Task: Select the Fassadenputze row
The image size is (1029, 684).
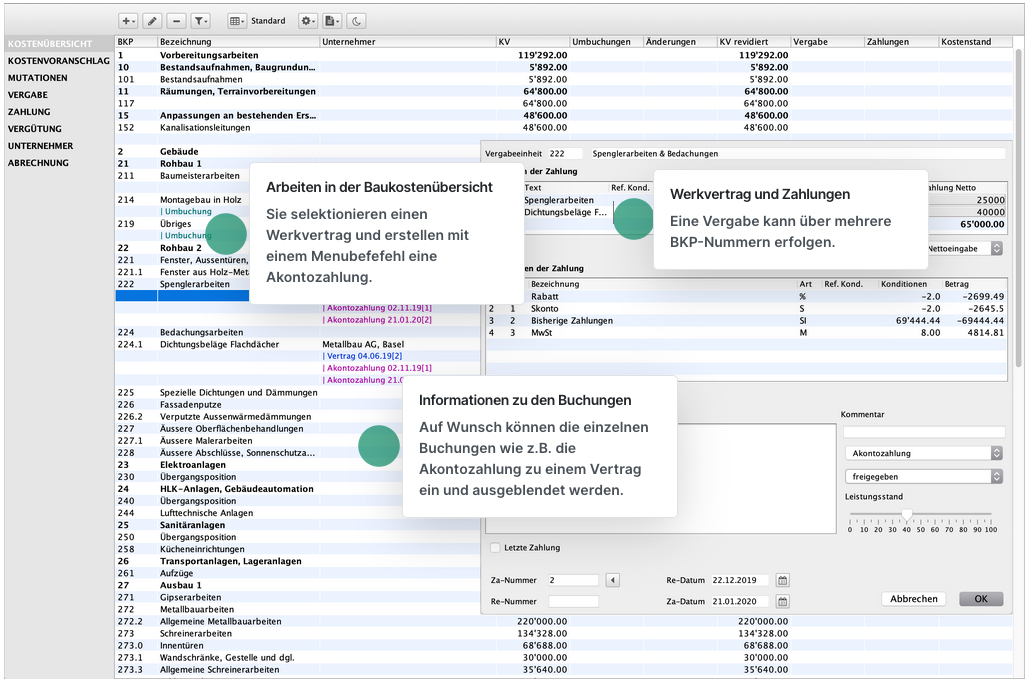Action: pyautogui.click(x=298, y=405)
